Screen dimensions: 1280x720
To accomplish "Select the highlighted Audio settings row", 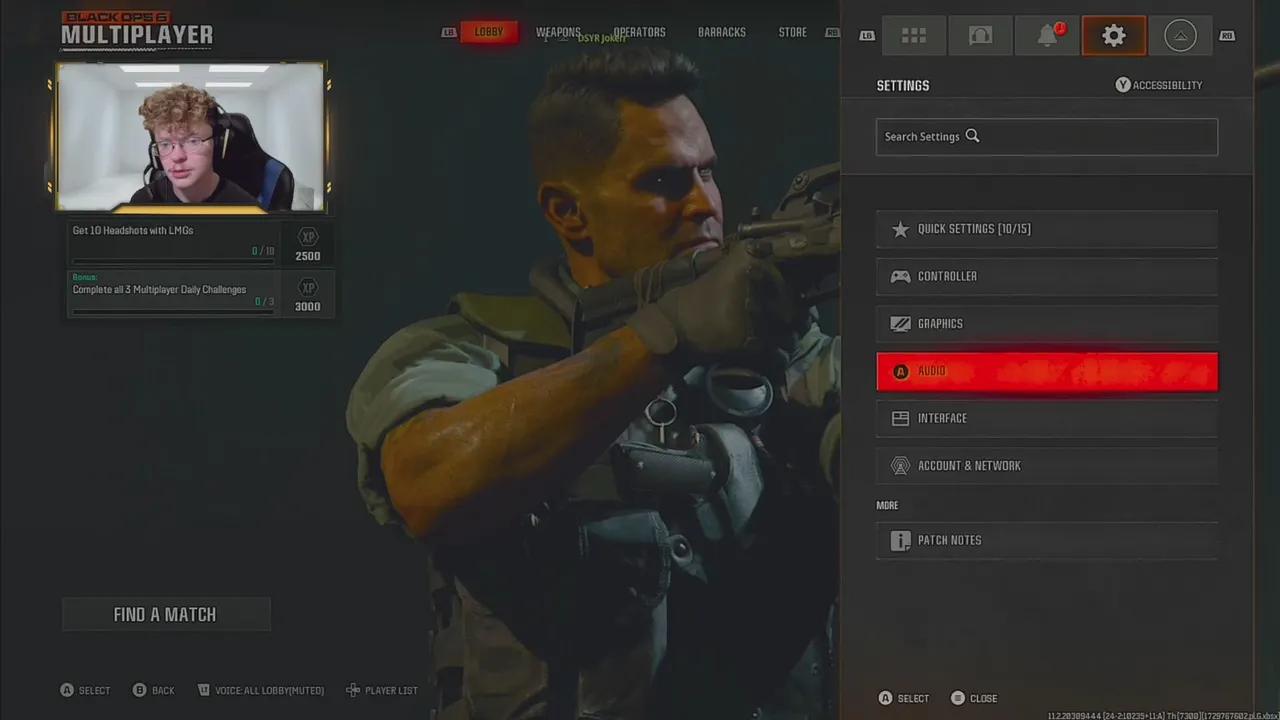I will click(1047, 371).
